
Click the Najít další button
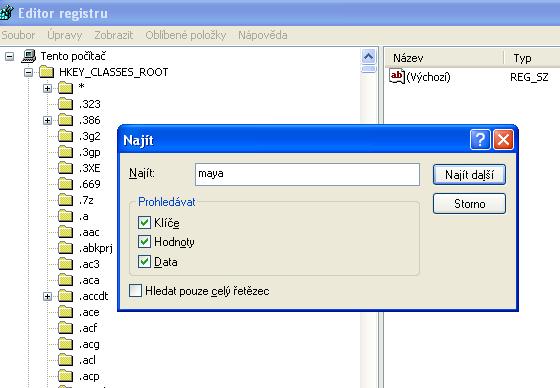[x=469, y=175]
